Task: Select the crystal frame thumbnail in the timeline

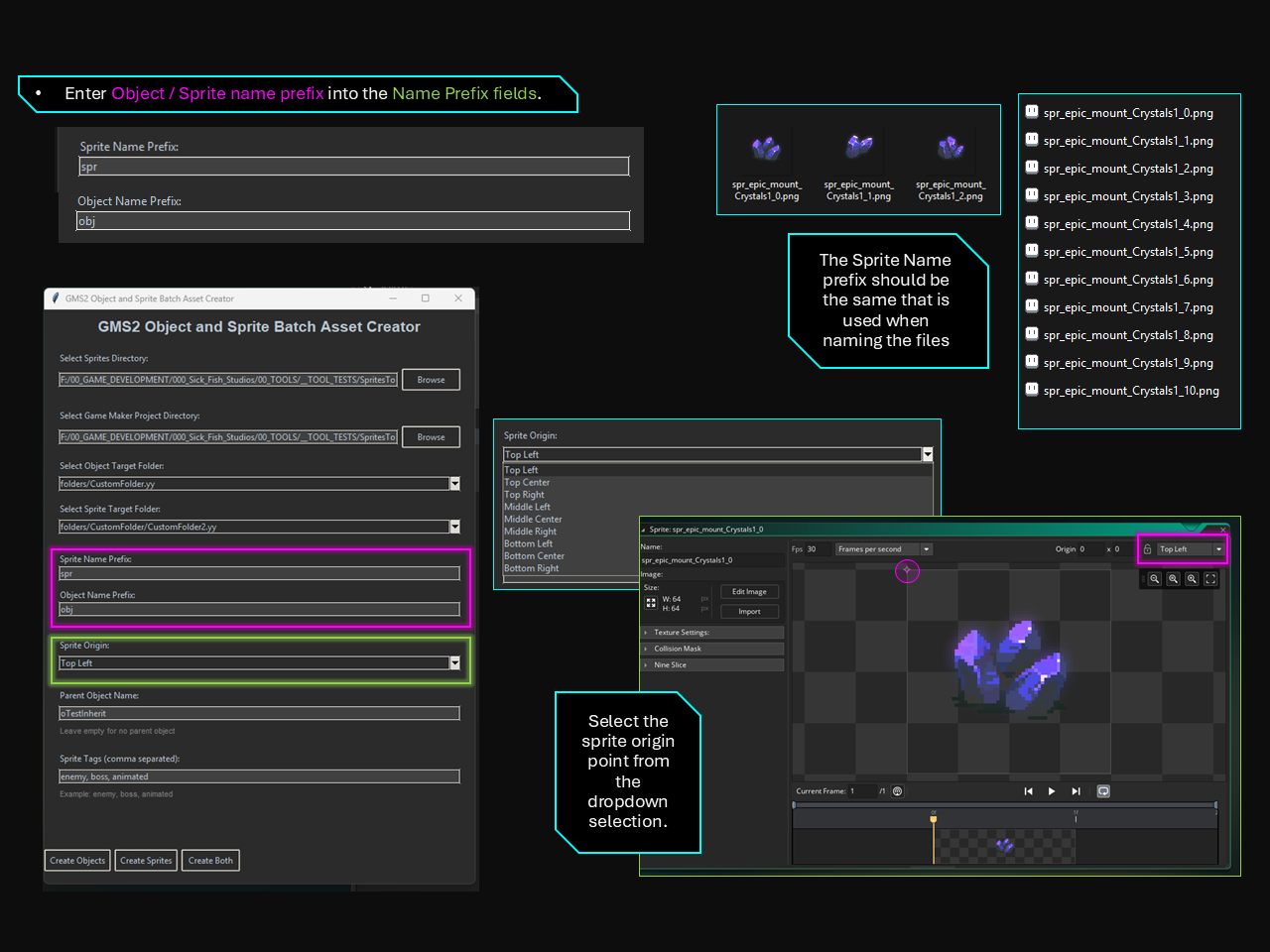Action: [x=1005, y=846]
